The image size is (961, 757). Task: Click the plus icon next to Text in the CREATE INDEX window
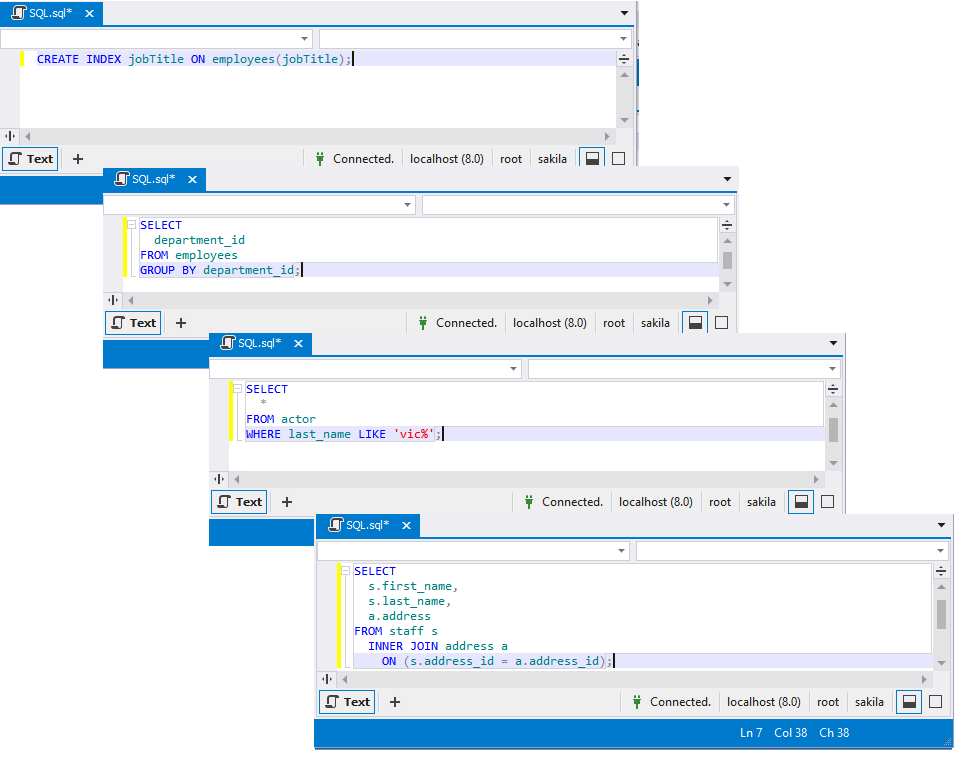coord(78,158)
